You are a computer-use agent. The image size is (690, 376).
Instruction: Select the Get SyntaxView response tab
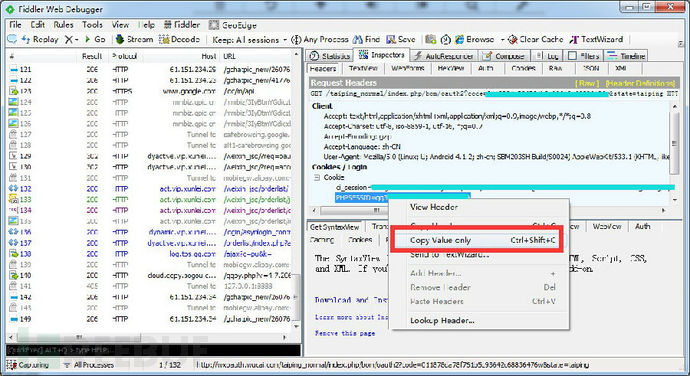pyautogui.click(x=334, y=227)
